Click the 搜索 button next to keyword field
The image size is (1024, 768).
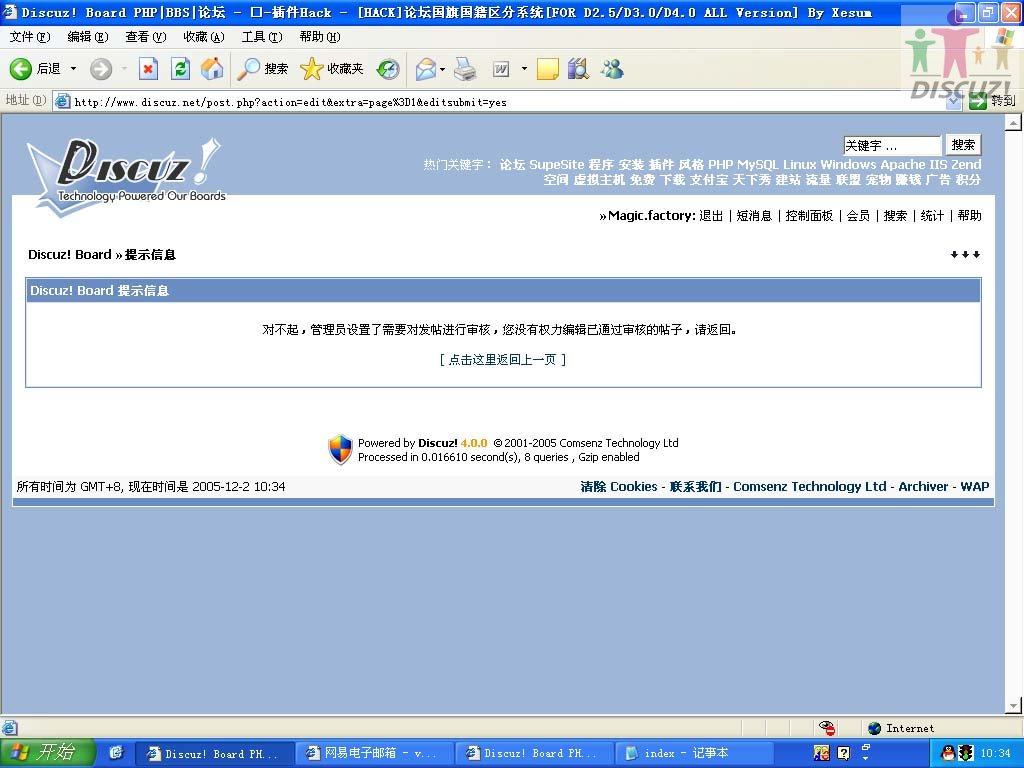coord(963,145)
